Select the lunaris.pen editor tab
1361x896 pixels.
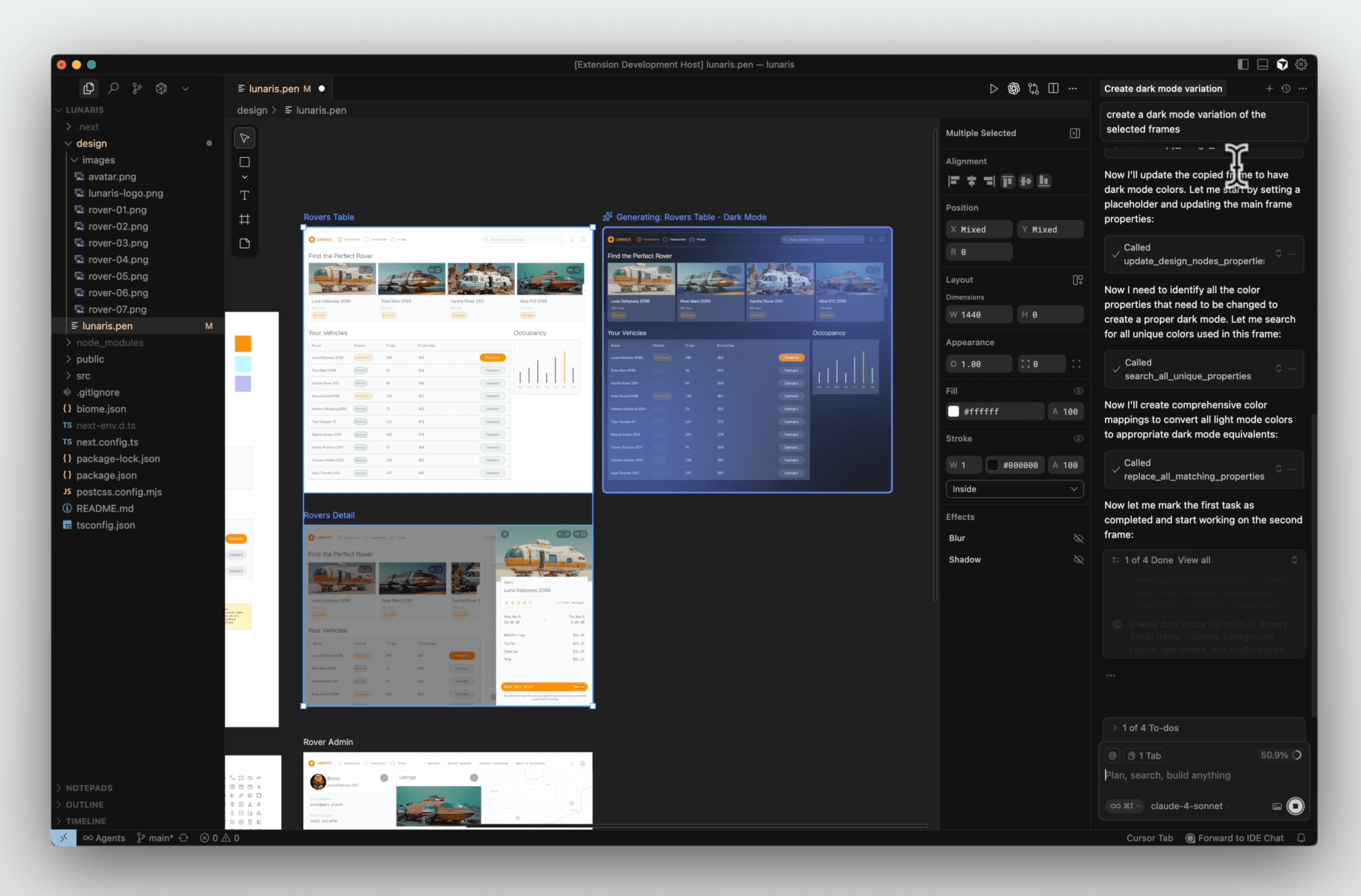coord(274,89)
